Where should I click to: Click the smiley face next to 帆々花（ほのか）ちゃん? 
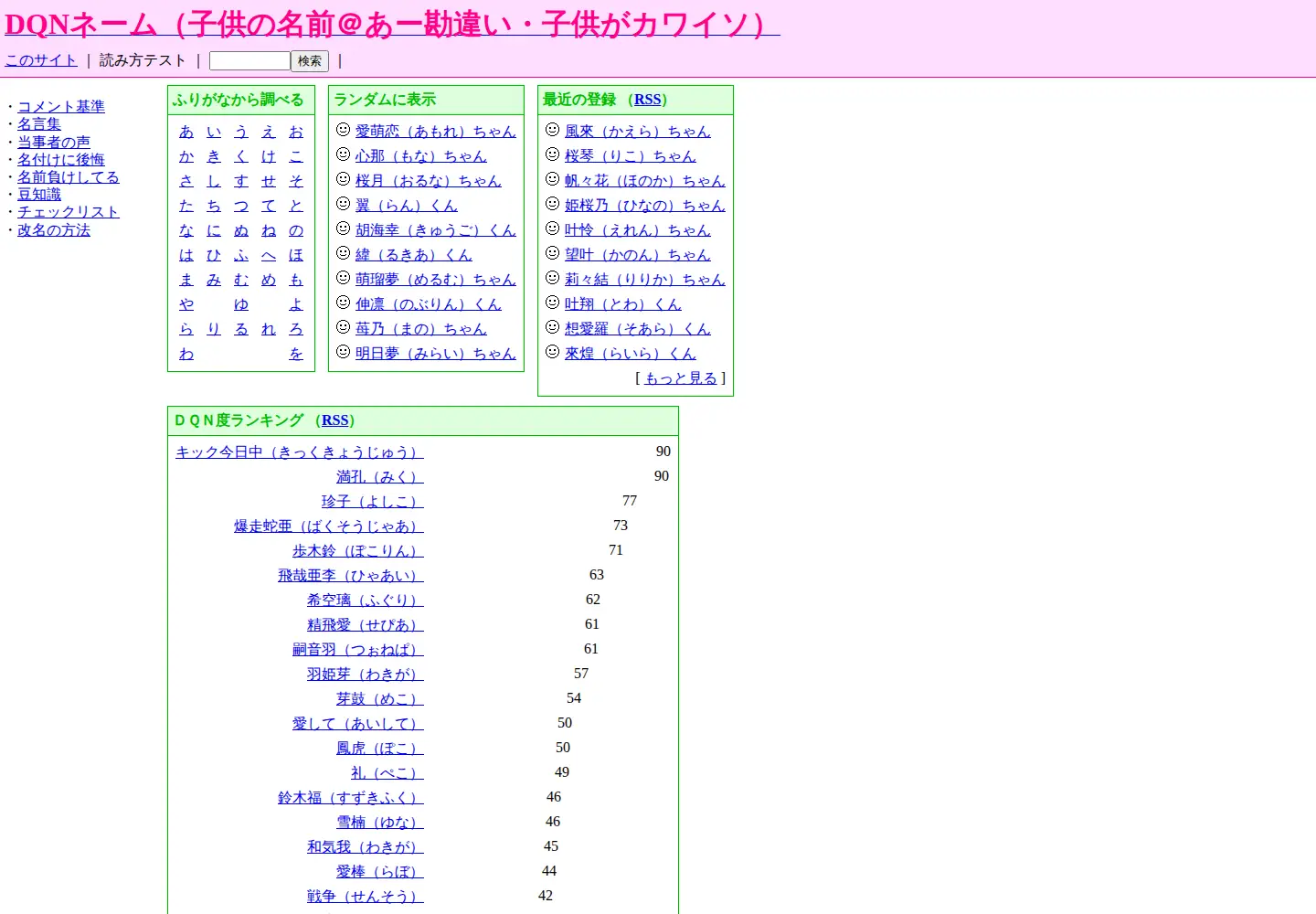pyautogui.click(x=552, y=179)
